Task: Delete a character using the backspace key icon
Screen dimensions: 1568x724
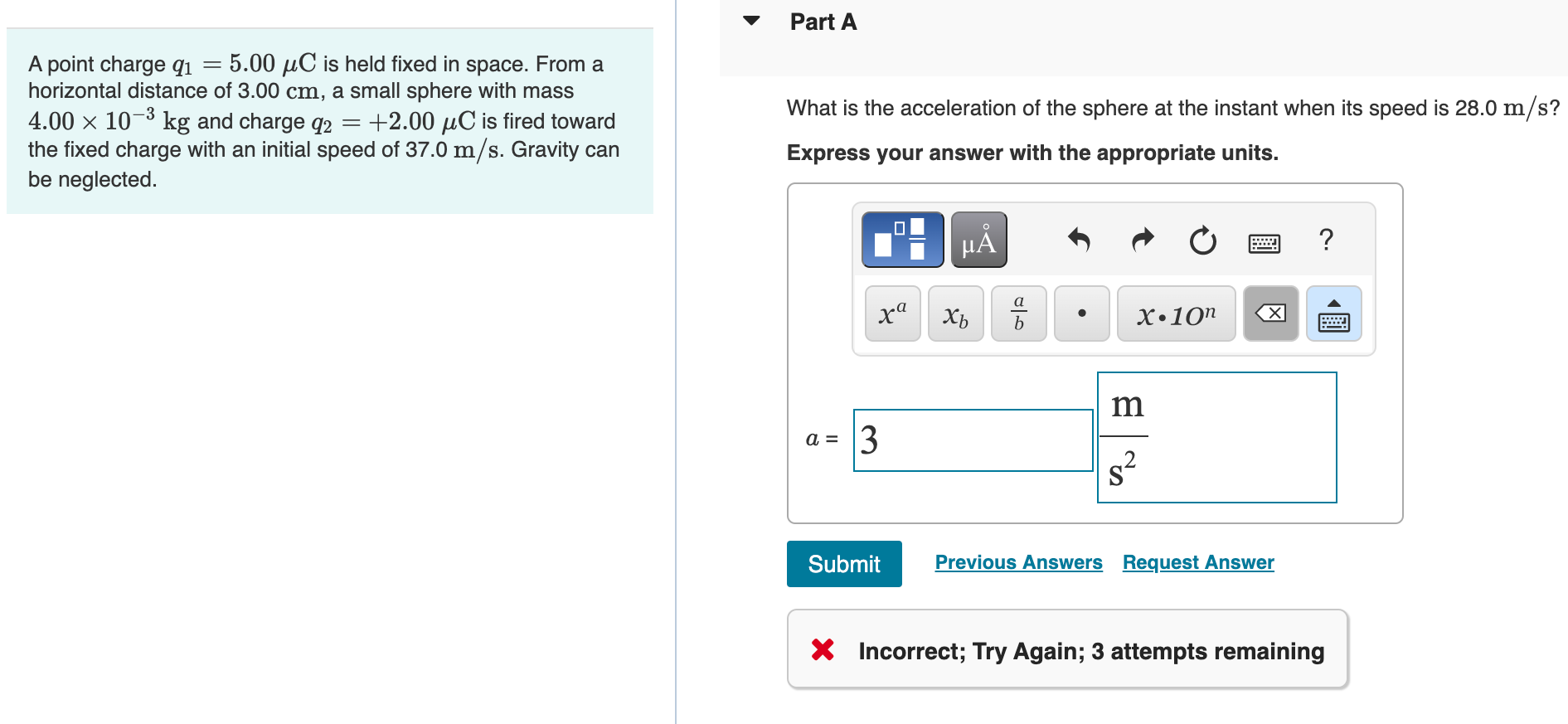Action: tap(1270, 313)
